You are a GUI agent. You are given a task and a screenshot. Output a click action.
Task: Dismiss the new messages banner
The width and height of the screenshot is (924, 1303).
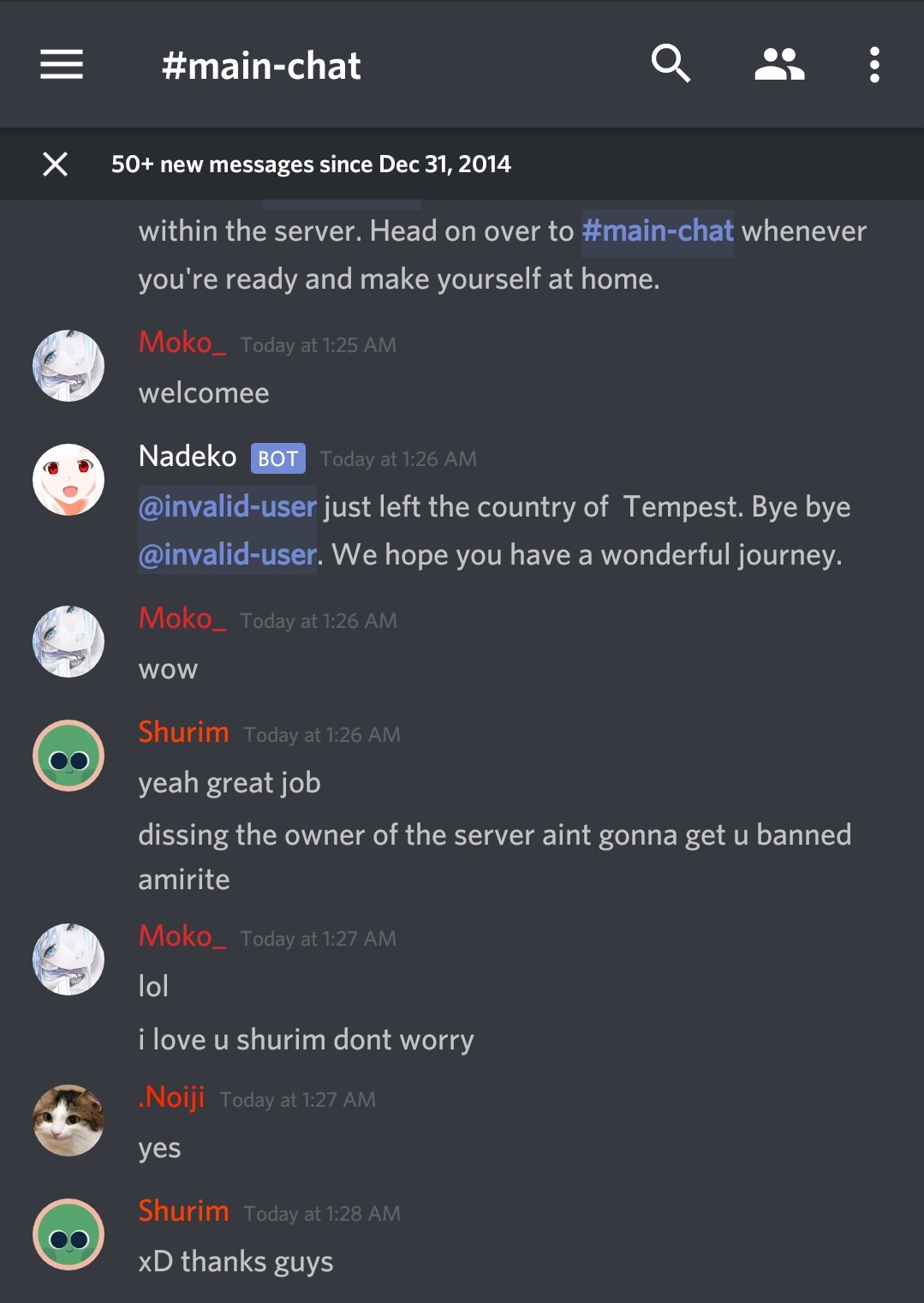pyautogui.click(x=56, y=164)
